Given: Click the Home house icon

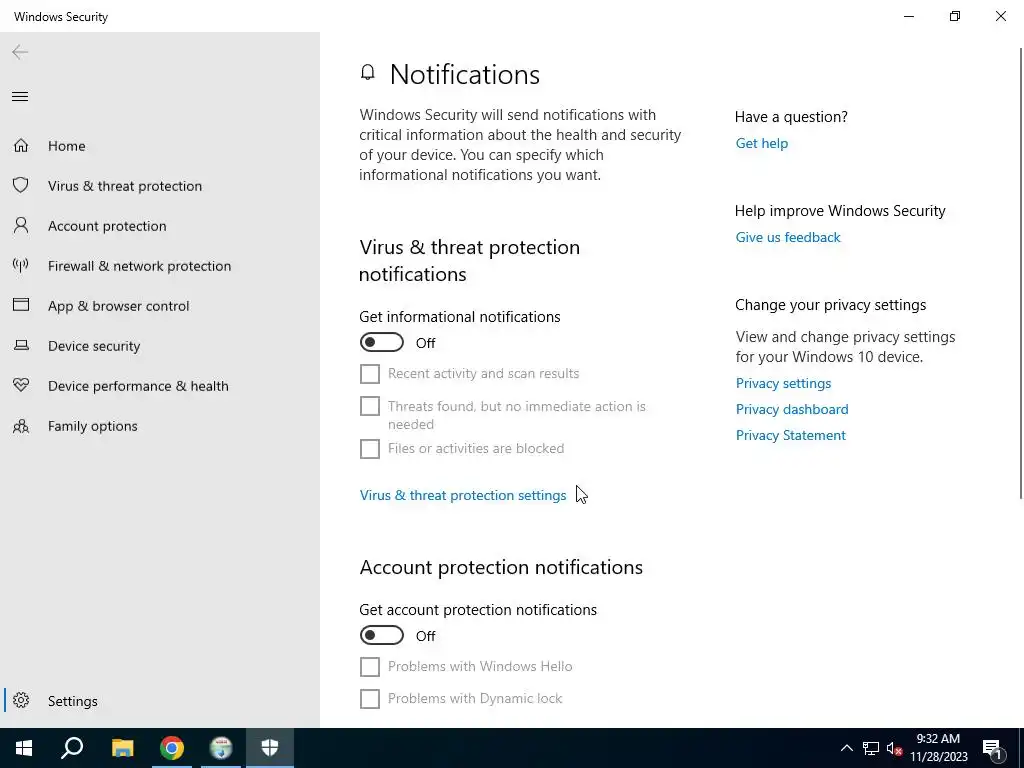Looking at the screenshot, I should tap(21, 146).
